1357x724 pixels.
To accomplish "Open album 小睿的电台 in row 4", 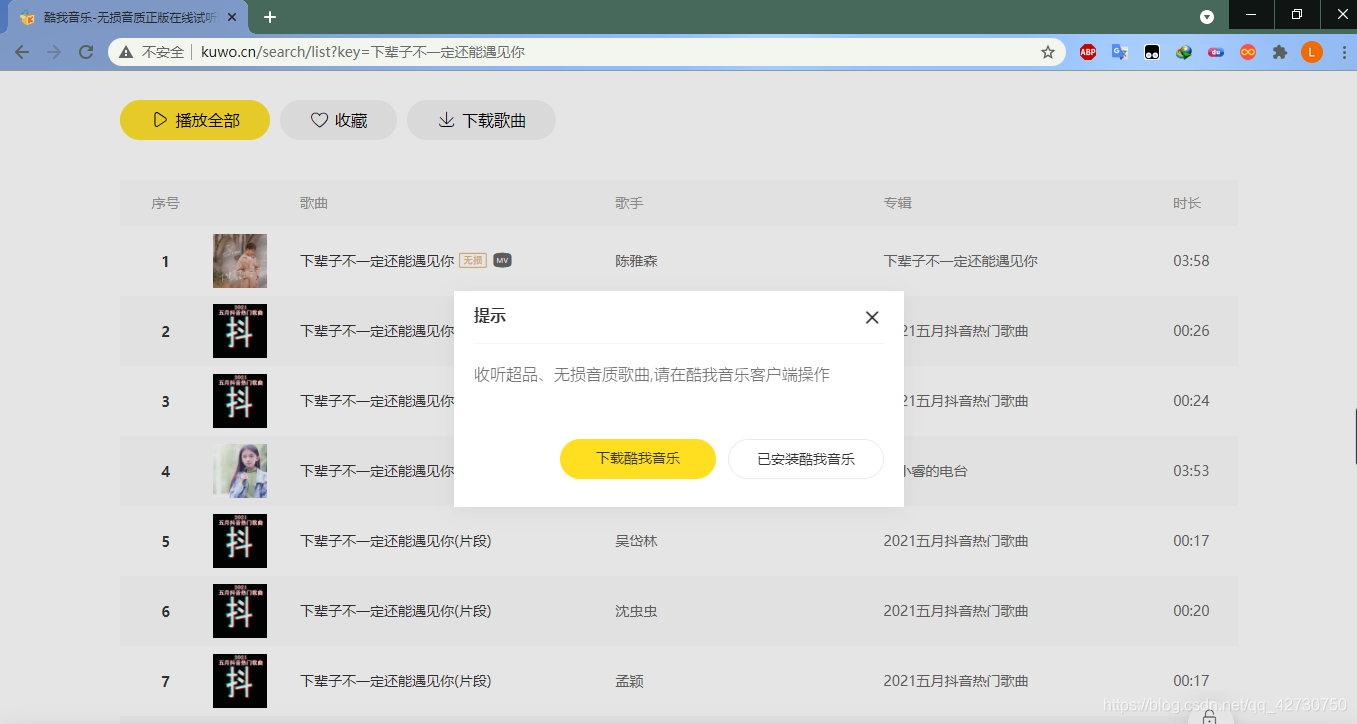I will (936, 471).
